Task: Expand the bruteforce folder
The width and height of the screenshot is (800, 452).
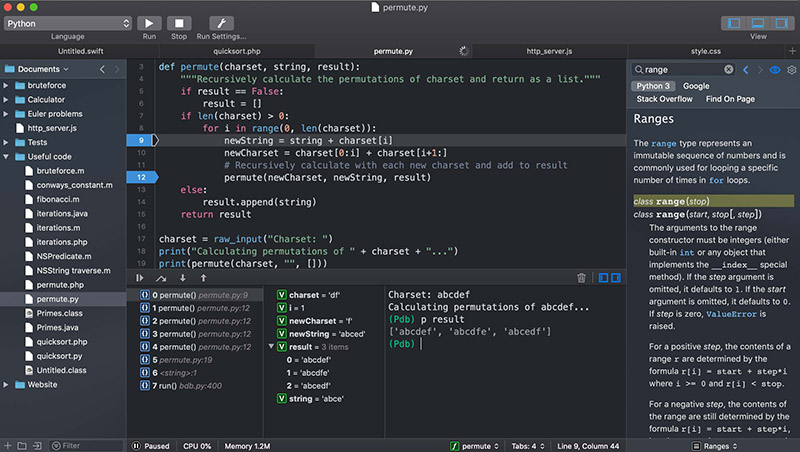Action: [x=6, y=85]
